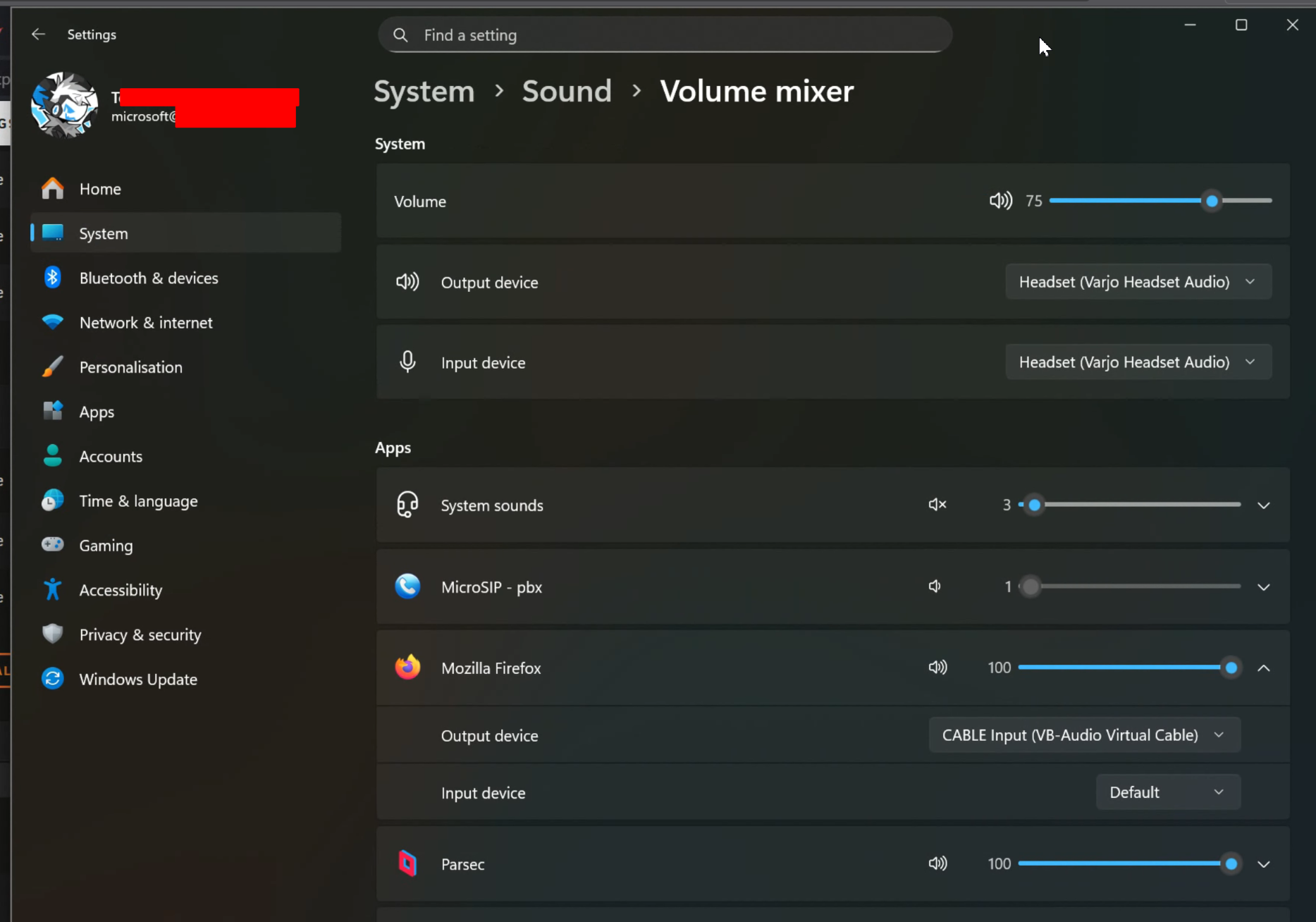Click the System sounds headphone icon

[407, 505]
